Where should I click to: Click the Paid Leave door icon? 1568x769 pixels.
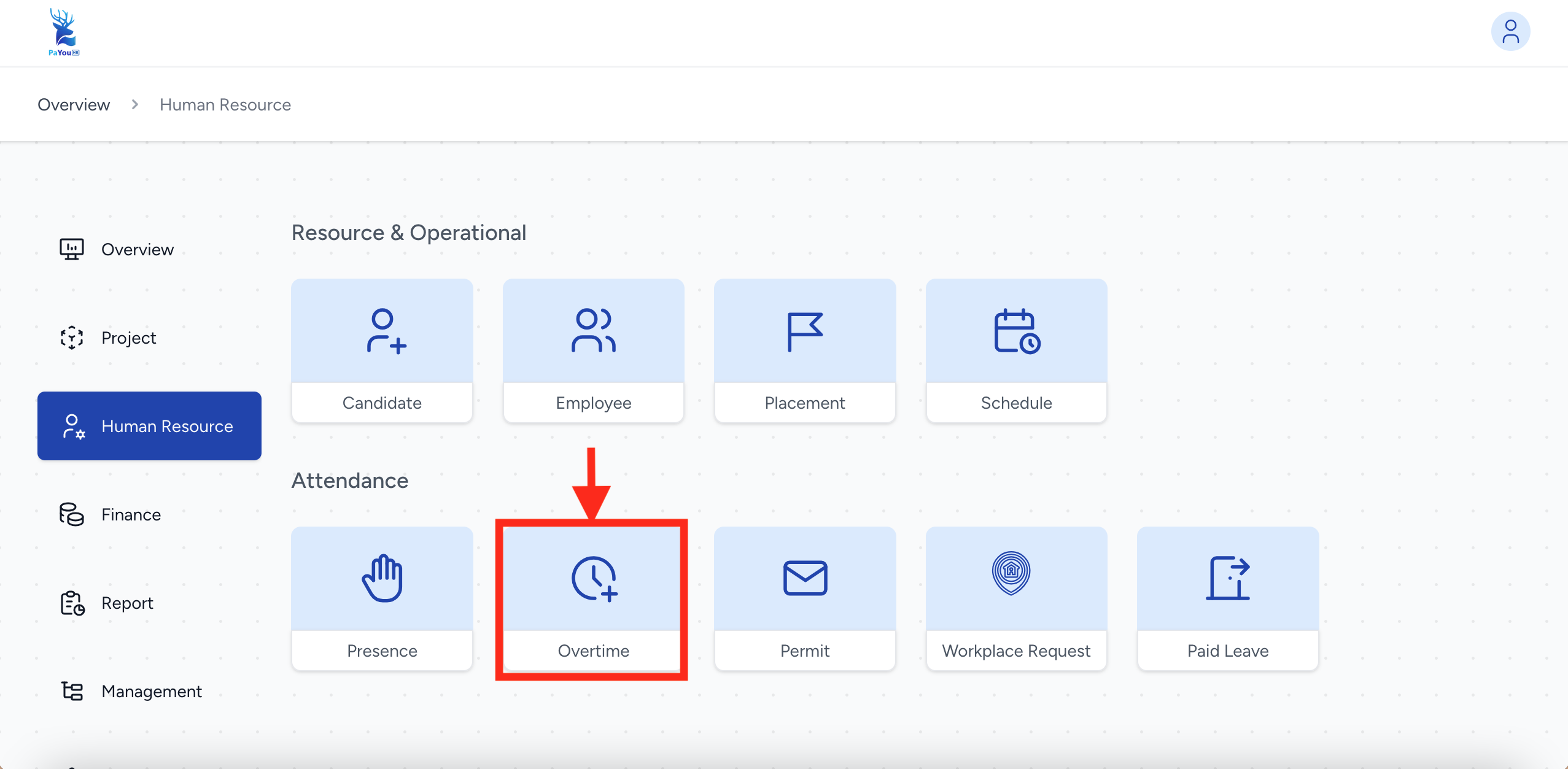point(1227,579)
